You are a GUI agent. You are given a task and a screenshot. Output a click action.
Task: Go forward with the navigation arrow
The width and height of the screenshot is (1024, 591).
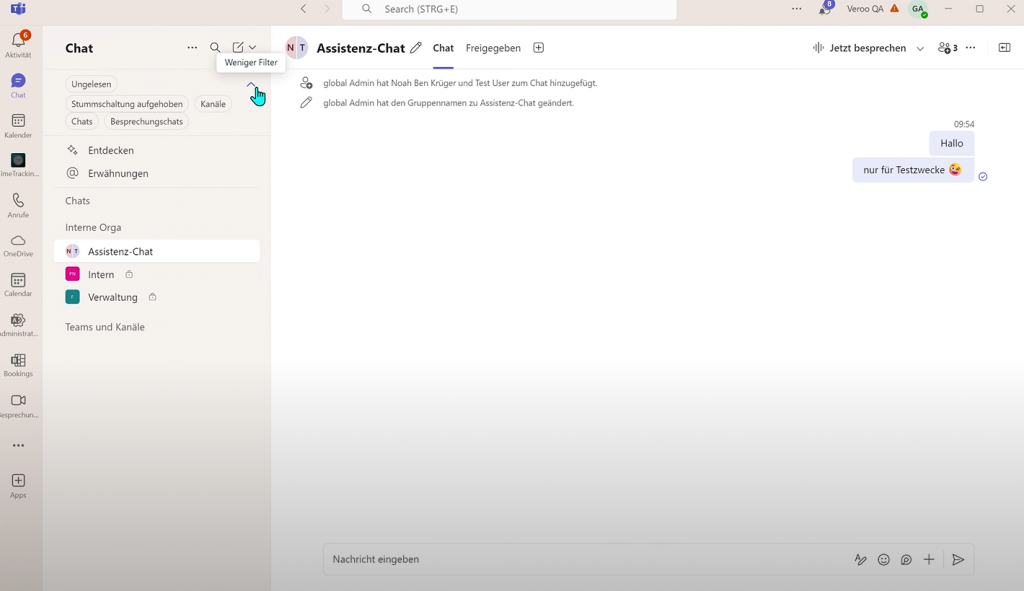coord(327,8)
